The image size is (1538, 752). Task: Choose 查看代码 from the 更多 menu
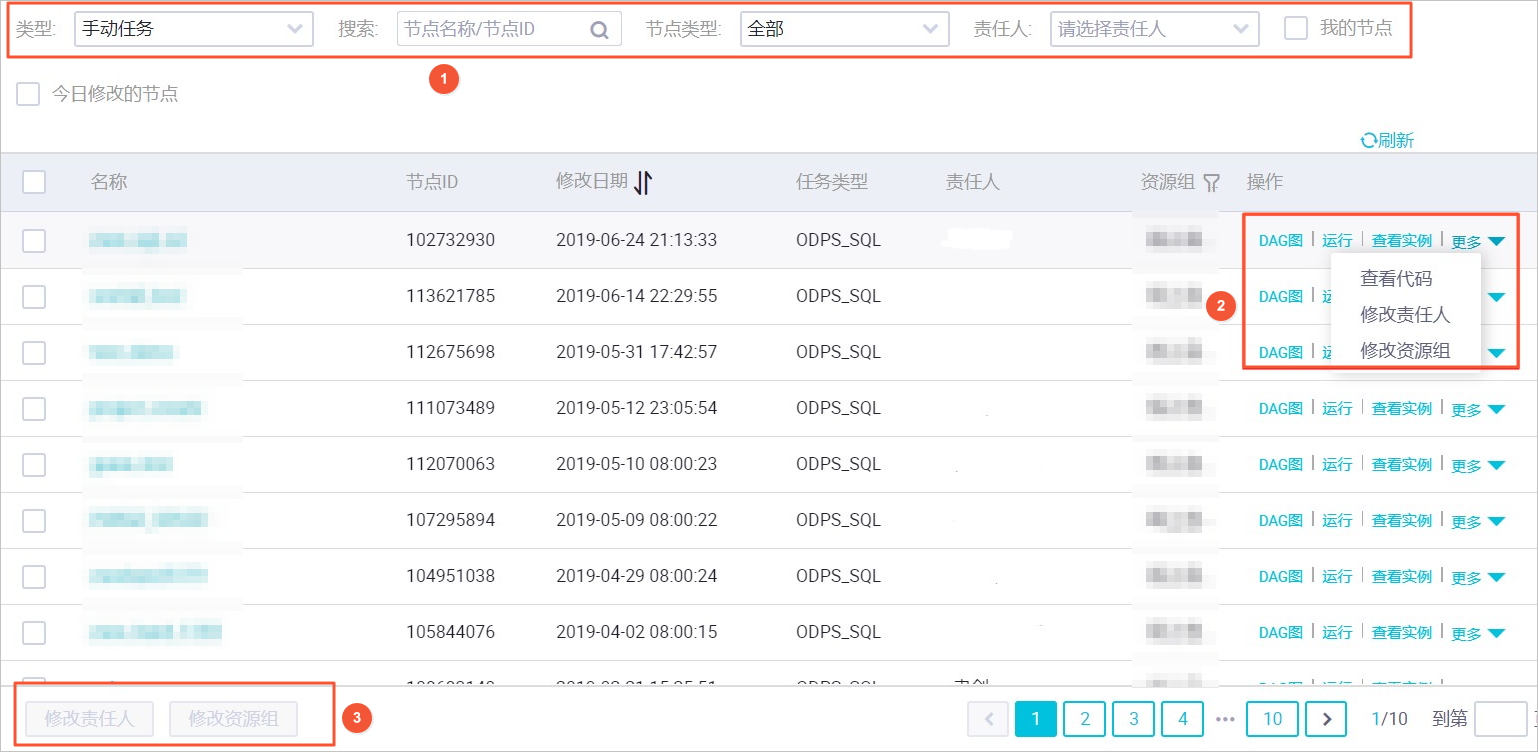tap(1396, 278)
